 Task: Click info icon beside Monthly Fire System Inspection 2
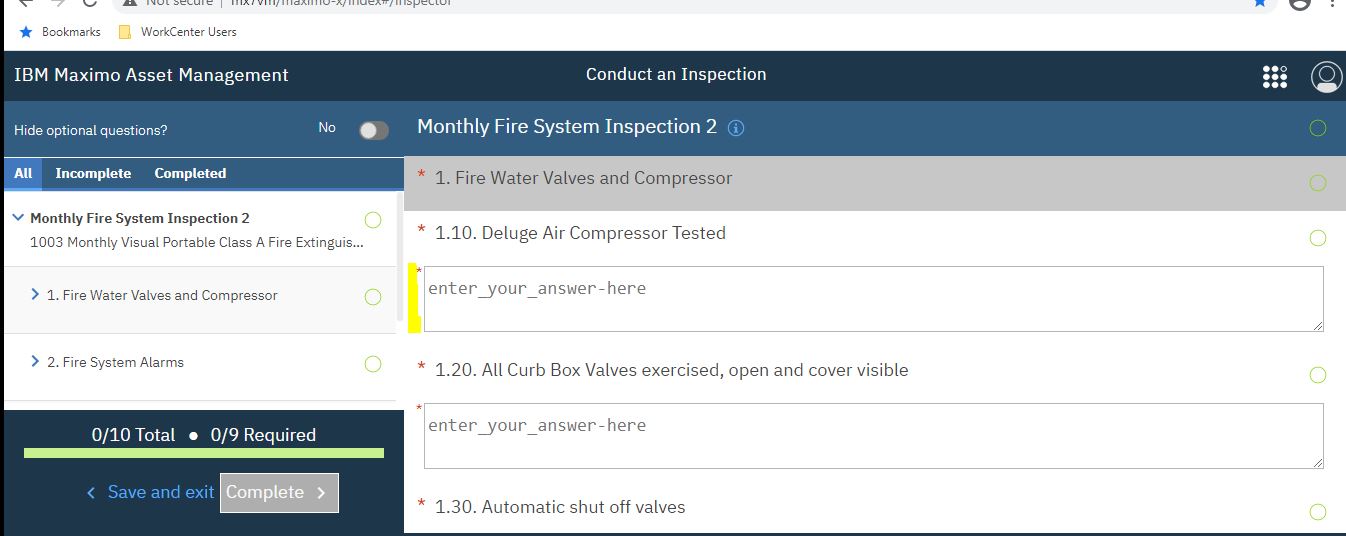[736, 128]
